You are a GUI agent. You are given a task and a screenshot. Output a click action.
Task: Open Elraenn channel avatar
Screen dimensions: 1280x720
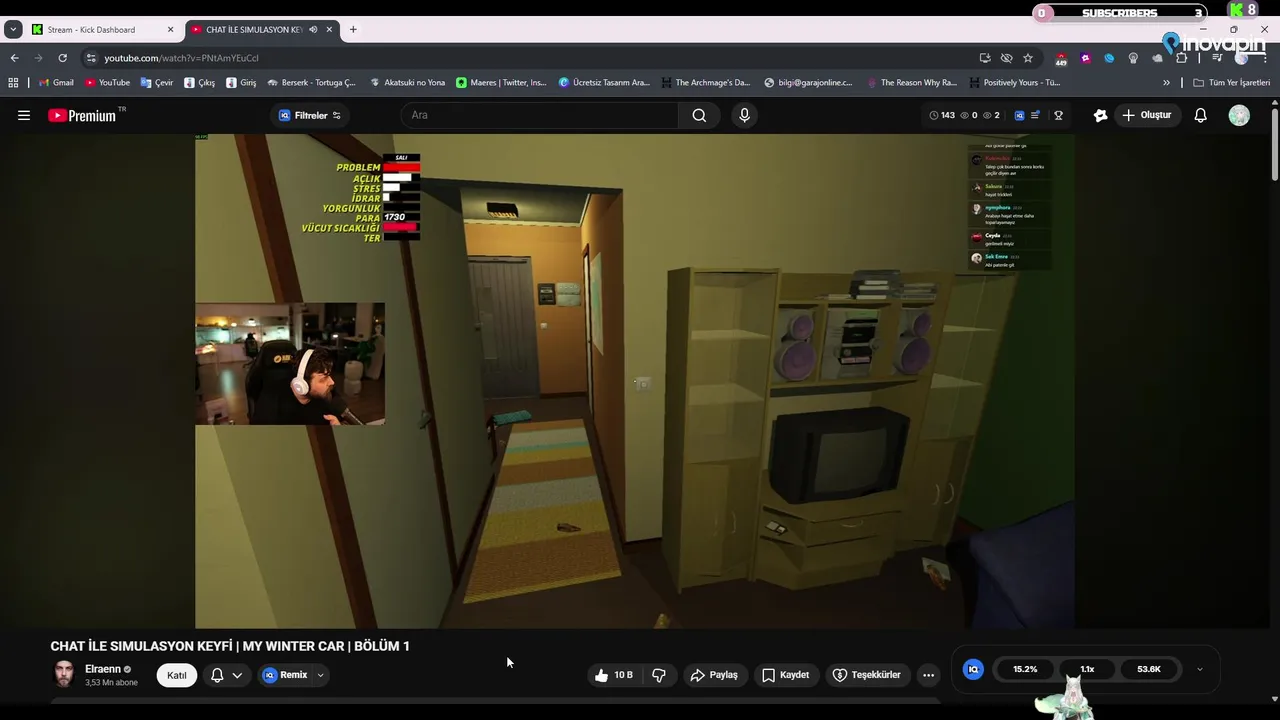click(x=64, y=674)
